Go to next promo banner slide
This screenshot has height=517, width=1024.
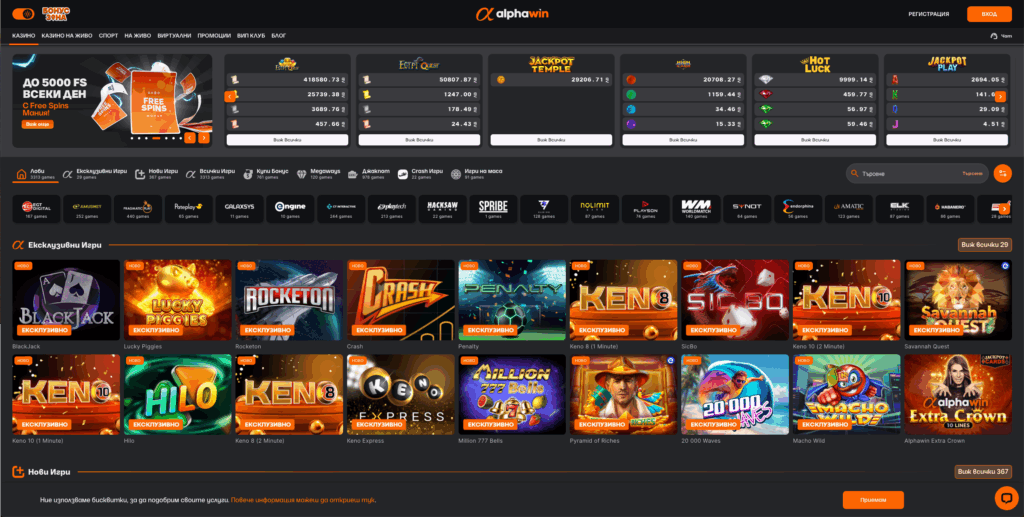pyautogui.click(x=203, y=139)
